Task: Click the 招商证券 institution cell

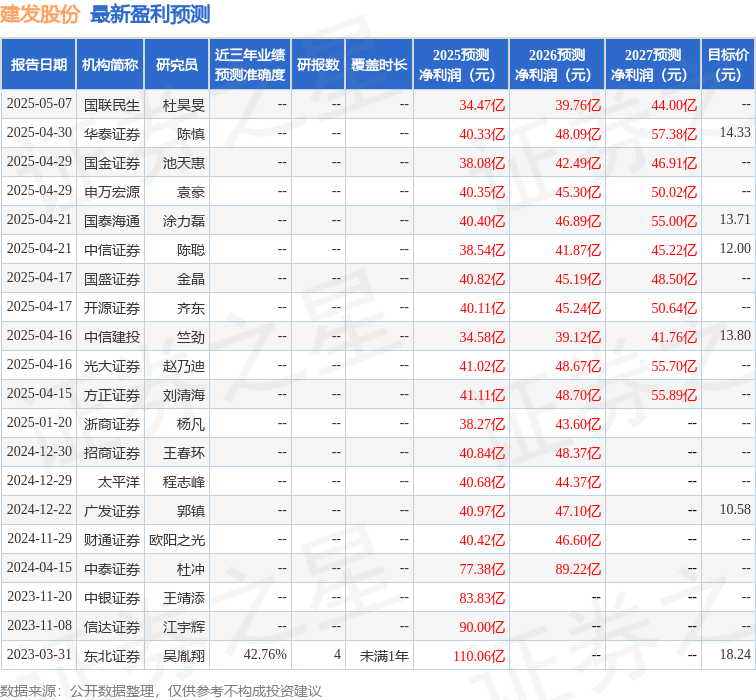Action: pos(112,453)
